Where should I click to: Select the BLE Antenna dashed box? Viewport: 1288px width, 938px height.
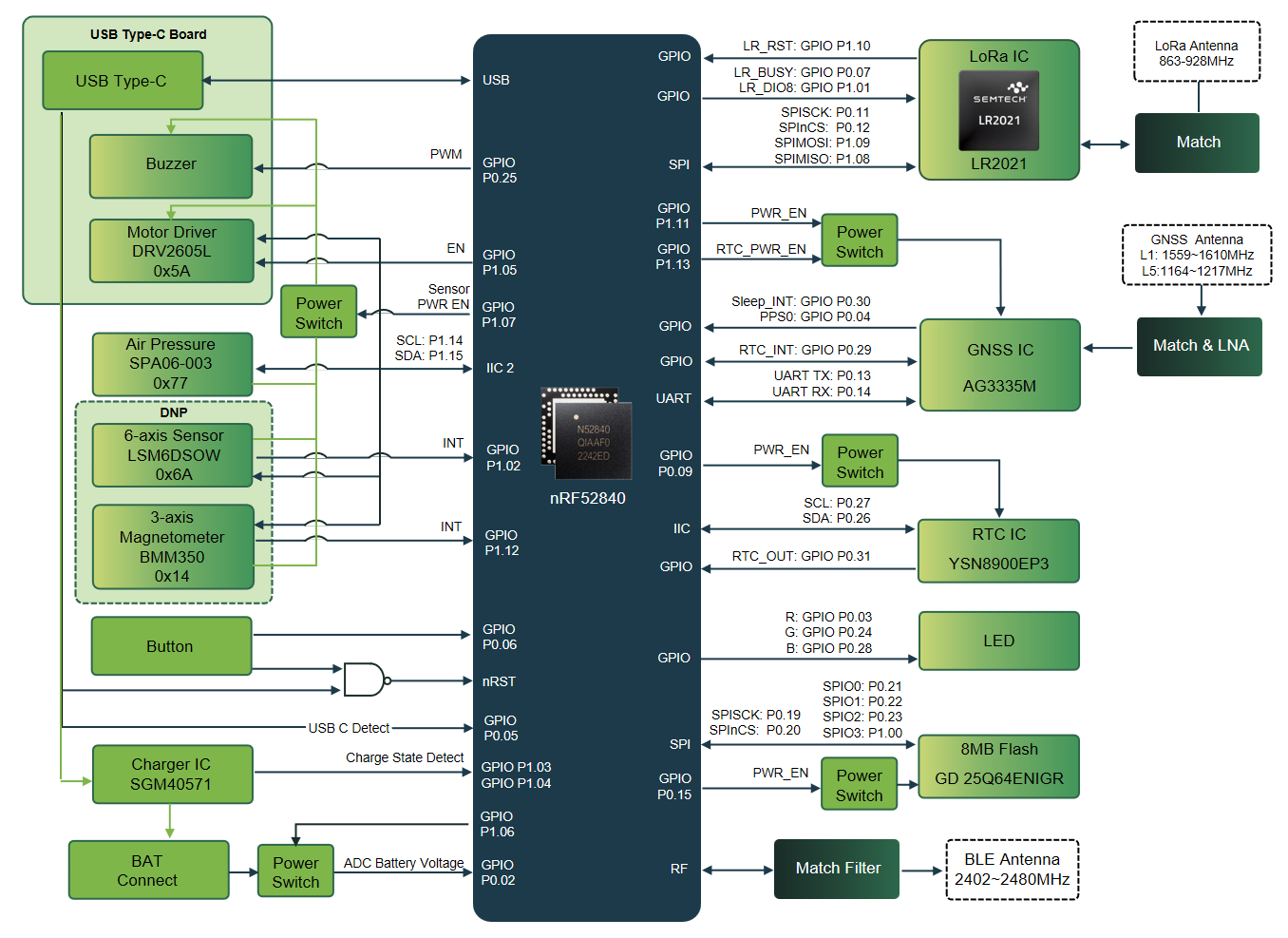pyautogui.click(x=1013, y=870)
